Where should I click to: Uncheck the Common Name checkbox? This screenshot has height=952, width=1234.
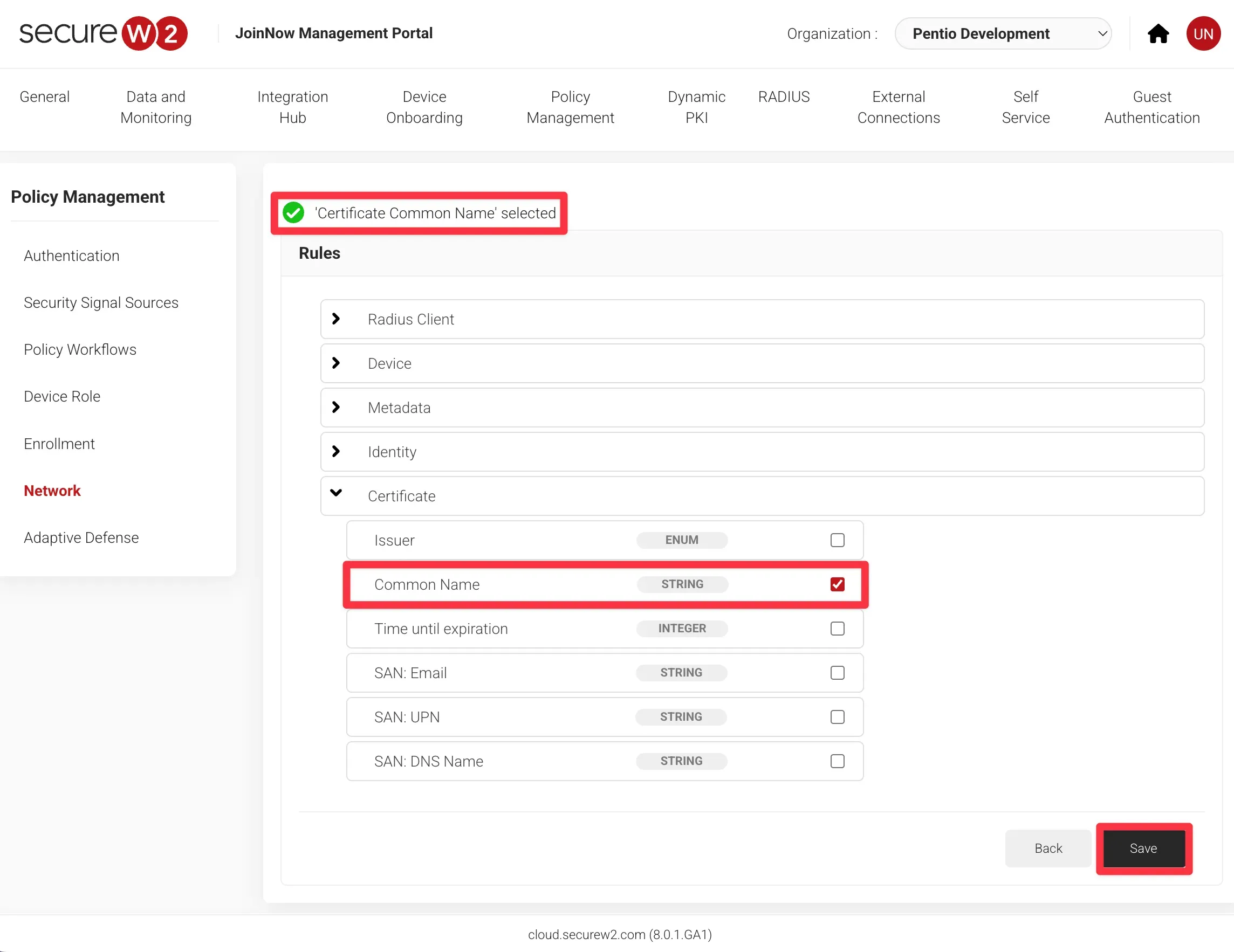[x=838, y=584]
